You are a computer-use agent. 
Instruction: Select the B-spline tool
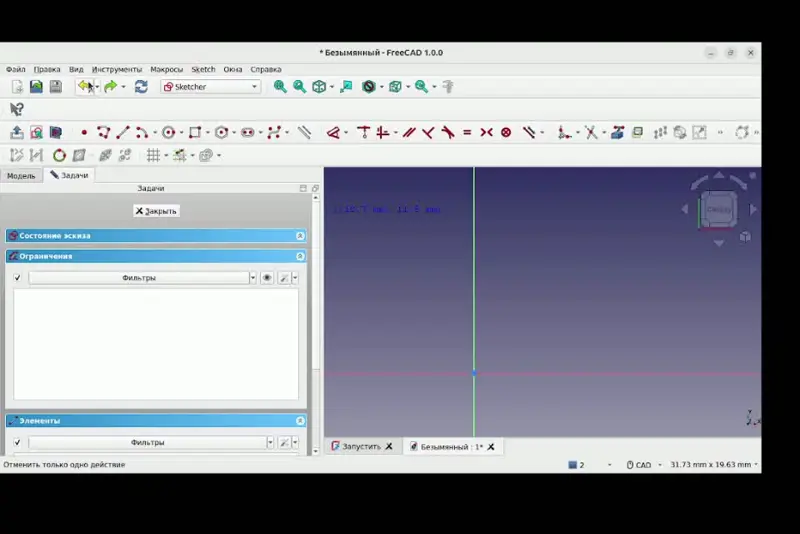click(274, 133)
